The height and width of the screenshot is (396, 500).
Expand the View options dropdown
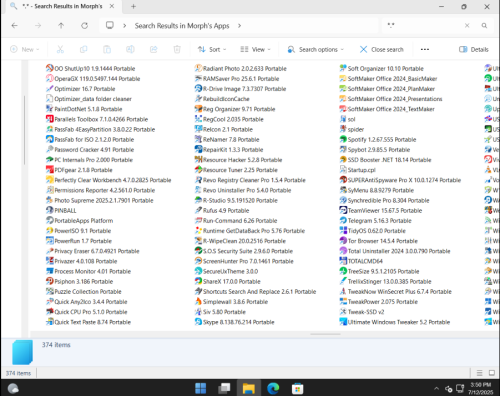pos(255,49)
